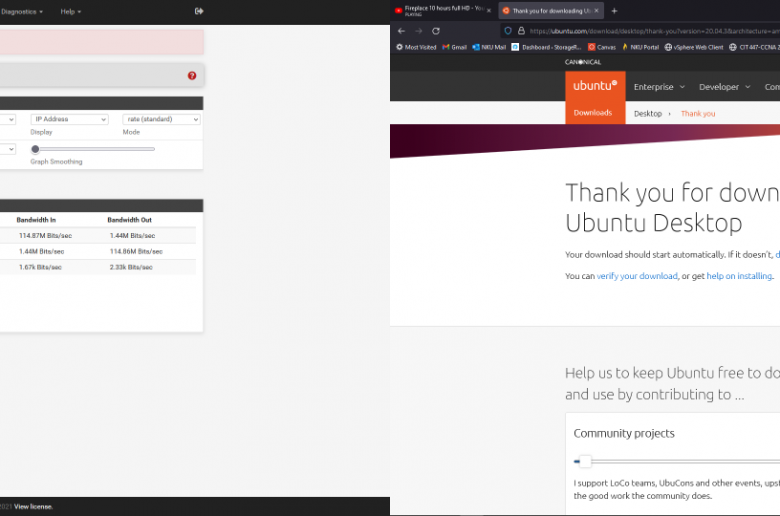This screenshot has width=780, height=516.
Task: Click the help on installing link
Action: point(739,276)
